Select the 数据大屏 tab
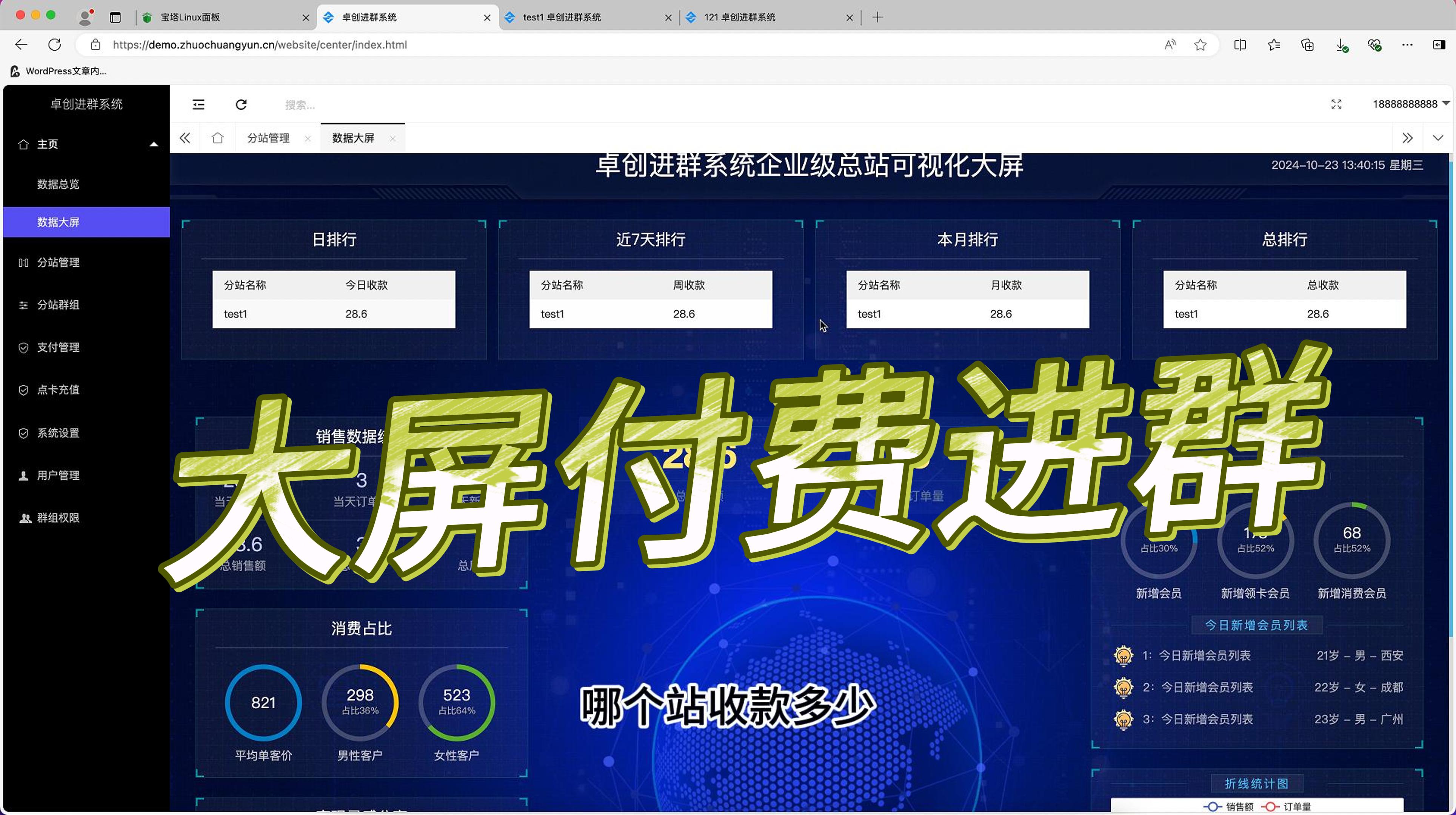Screen dimensions: 1456x815 [x=353, y=138]
